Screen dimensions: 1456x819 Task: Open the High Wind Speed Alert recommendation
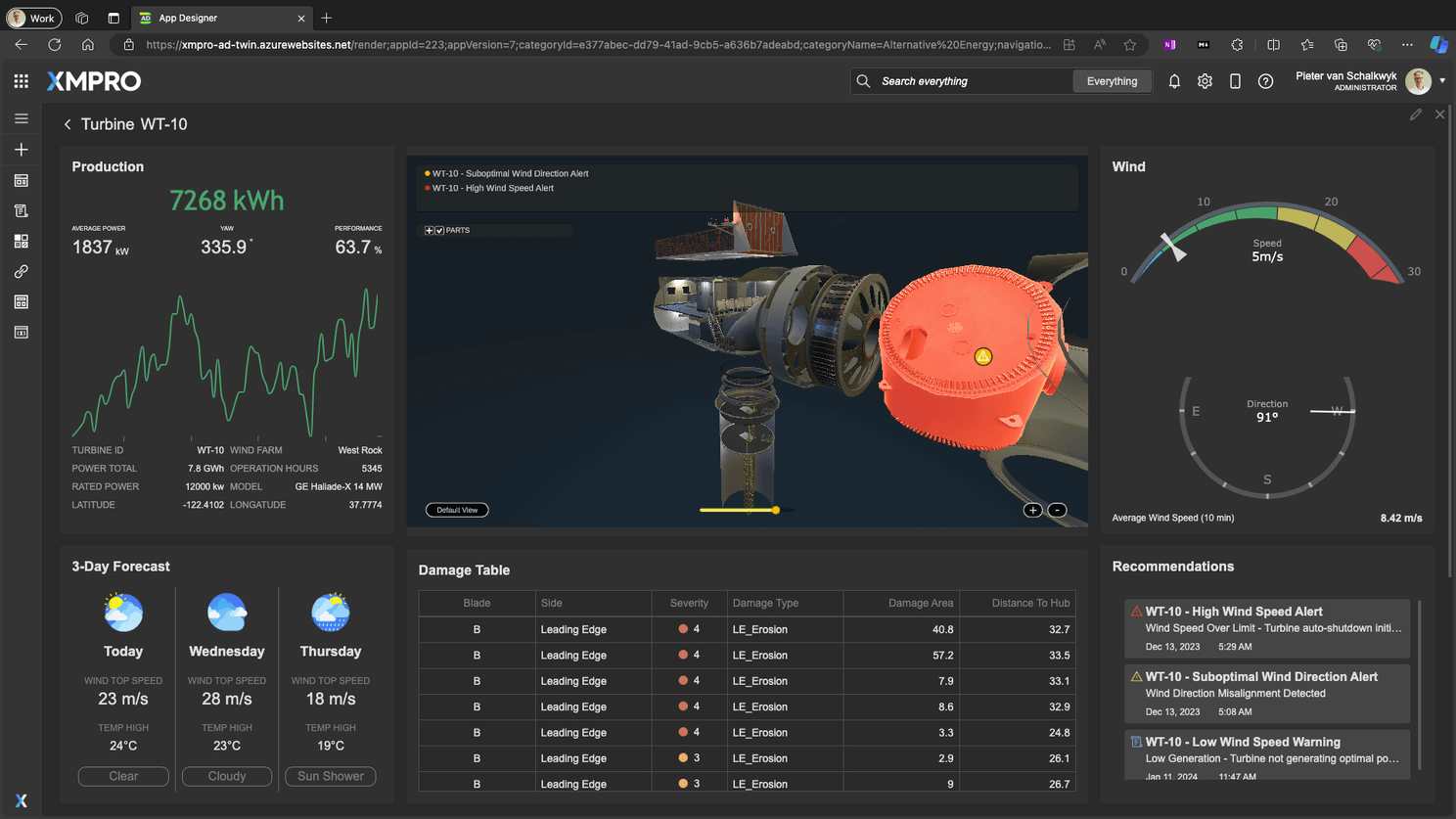tap(1266, 627)
